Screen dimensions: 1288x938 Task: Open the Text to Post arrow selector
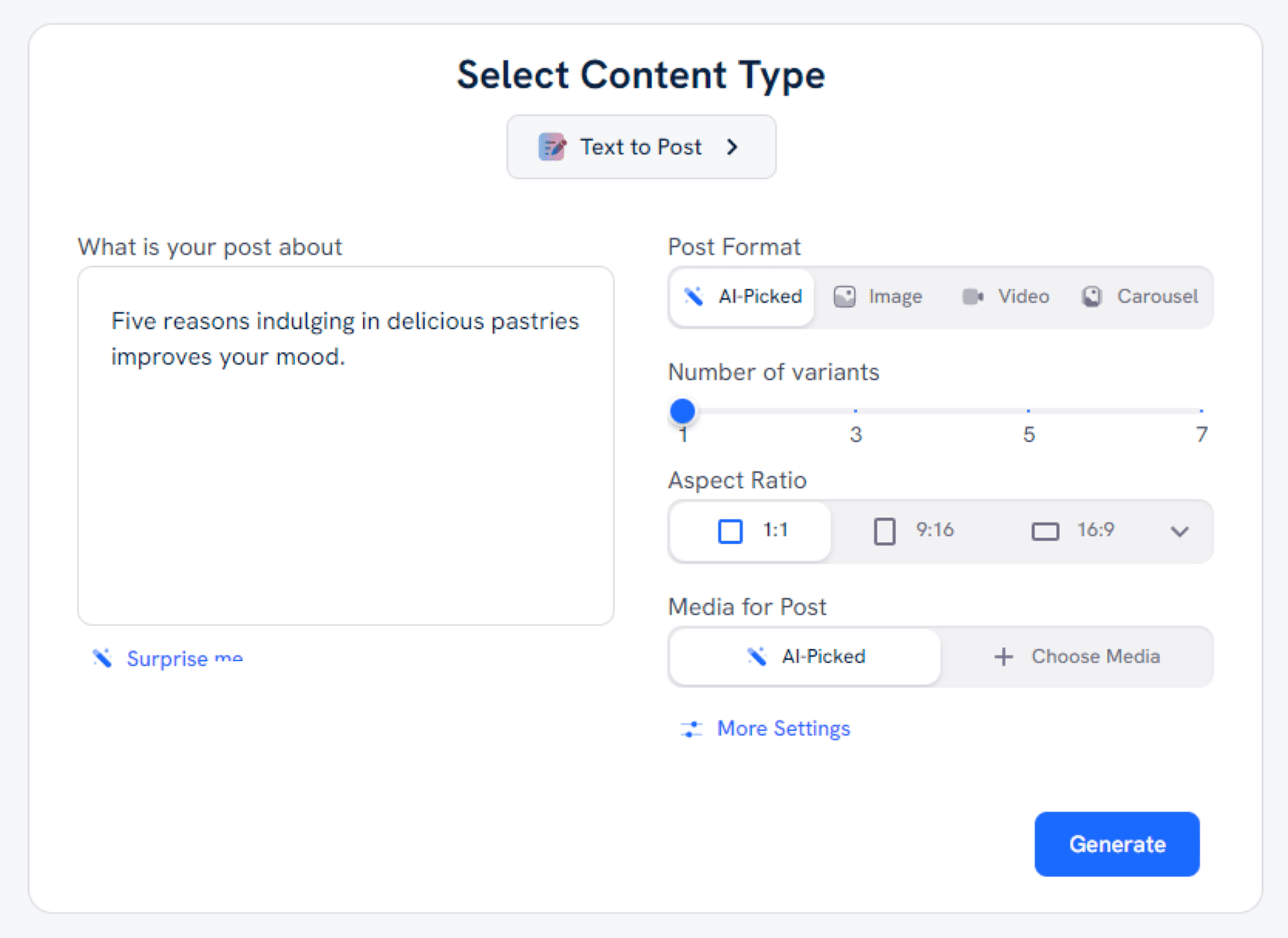733,146
